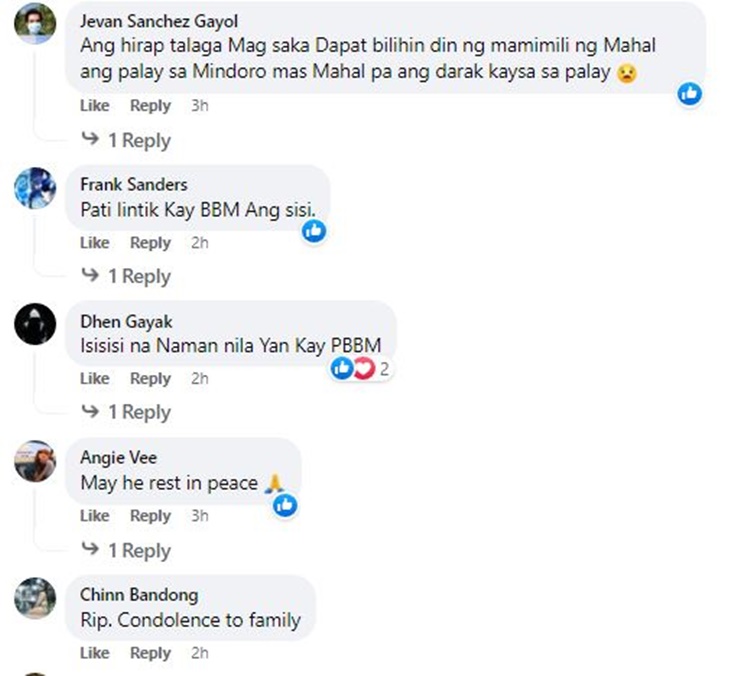The image size is (750, 676).
Task: Reply to Angie Vee's comment
Action: click(x=150, y=516)
